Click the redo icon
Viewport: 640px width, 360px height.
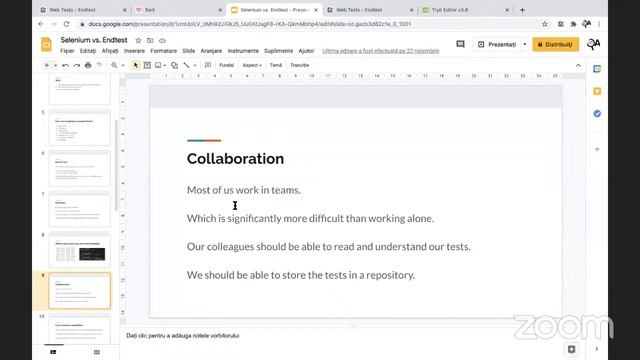tap(76, 65)
